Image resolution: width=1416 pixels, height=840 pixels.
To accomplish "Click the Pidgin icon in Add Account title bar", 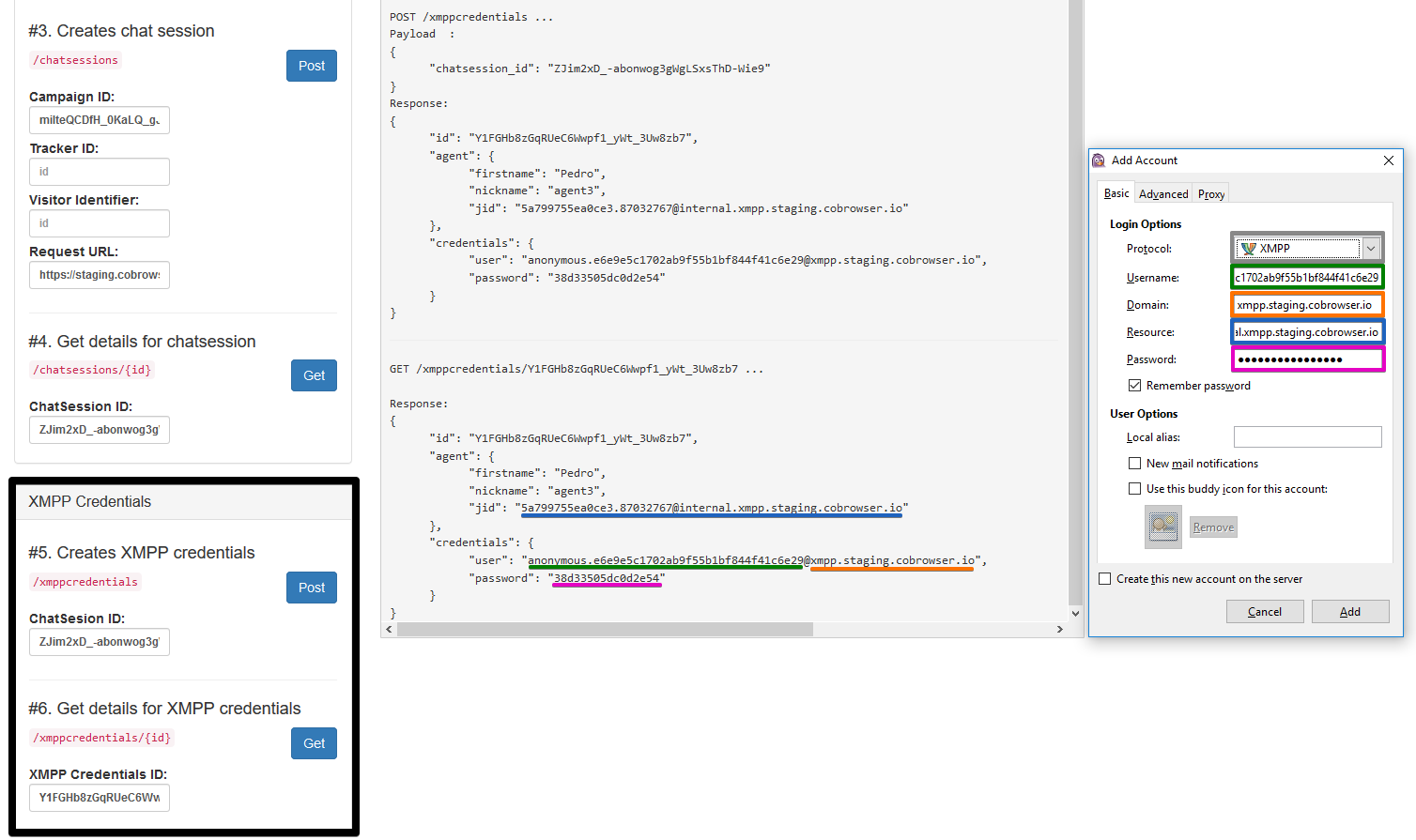I will [1099, 160].
